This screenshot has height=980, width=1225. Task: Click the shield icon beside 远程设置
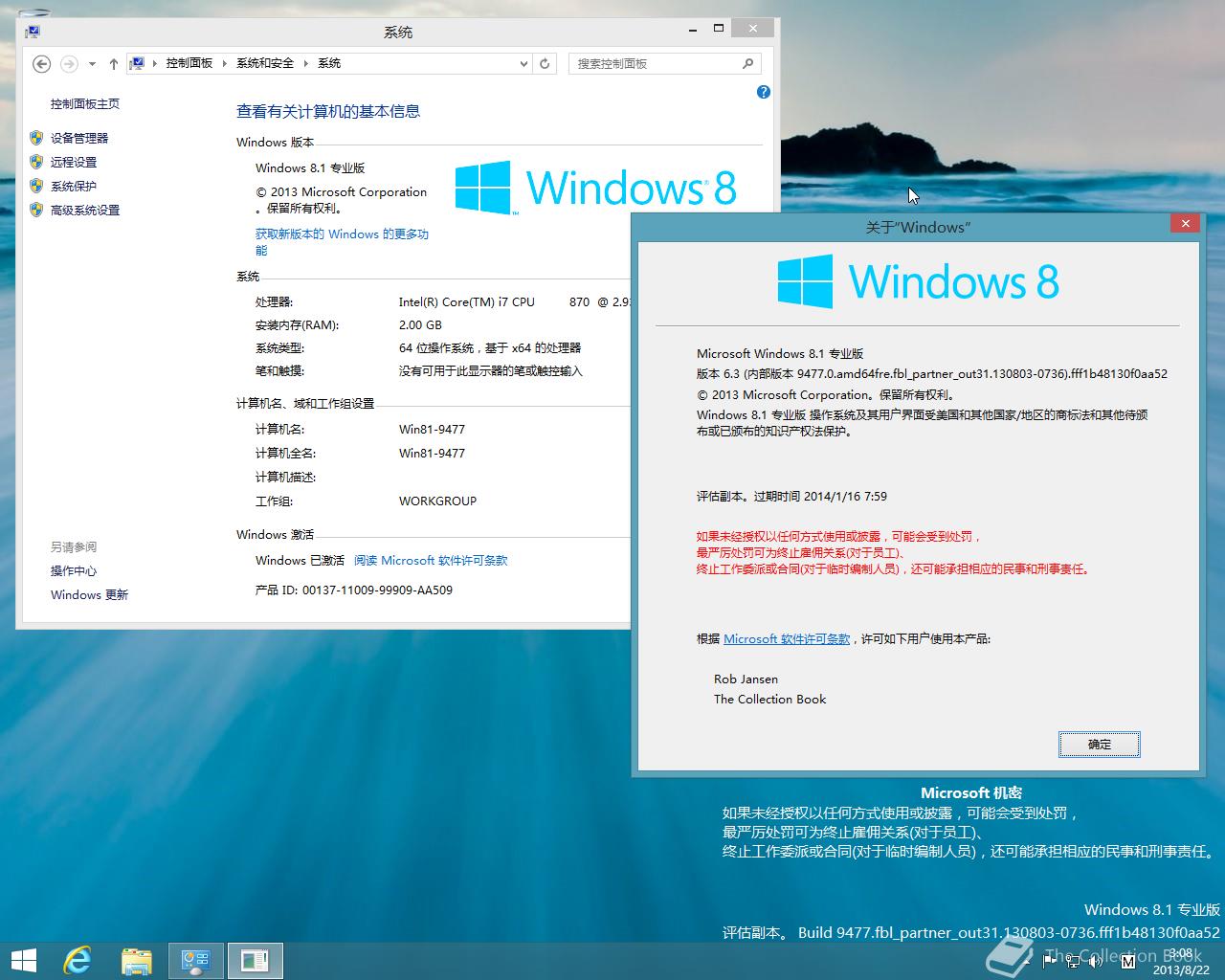[36, 162]
